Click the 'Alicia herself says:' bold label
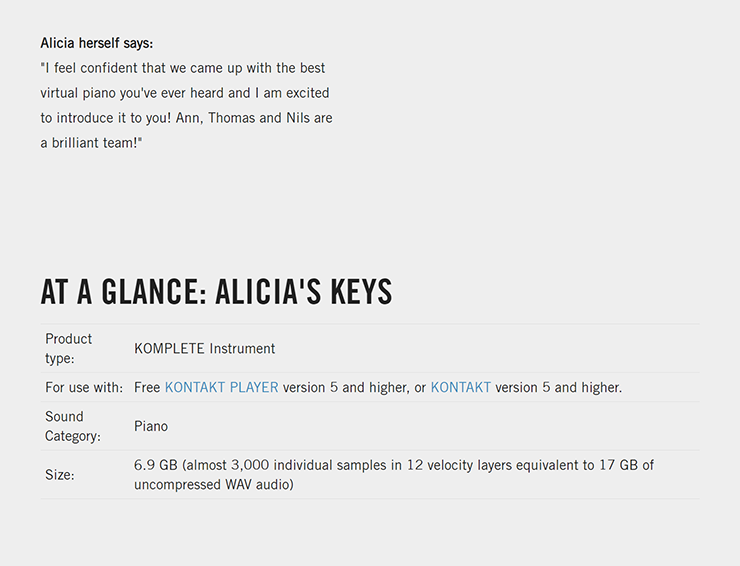This screenshot has height=566, width=740. click(x=97, y=43)
